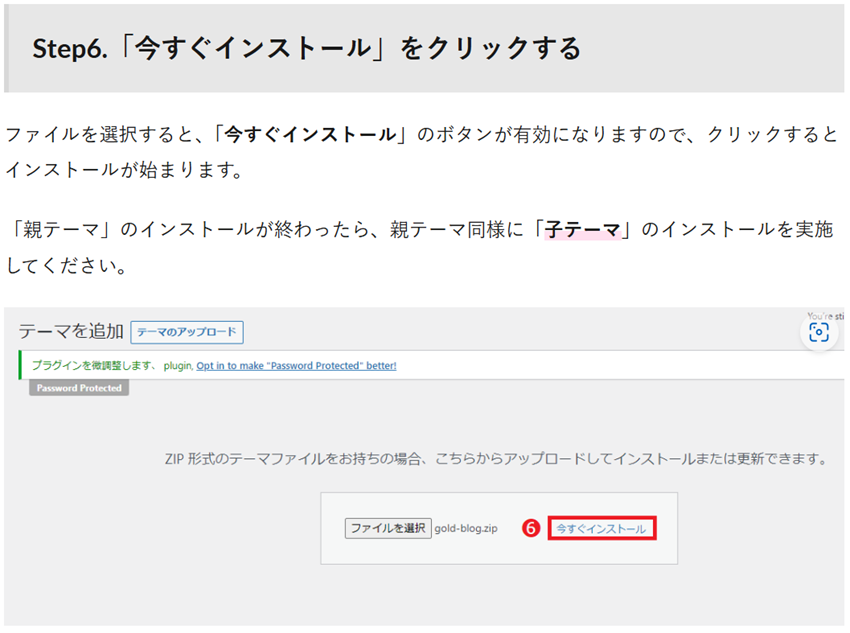The height and width of the screenshot is (633, 850).
Task: Click the You're sti... text at top right
Action: [826, 315]
